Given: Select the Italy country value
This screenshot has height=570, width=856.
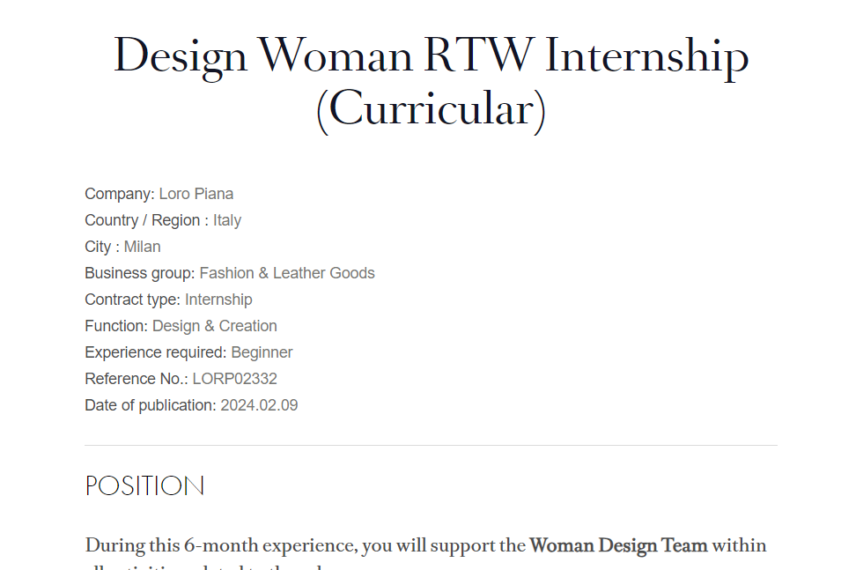Looking at the screenshot, I should point(227,220).
